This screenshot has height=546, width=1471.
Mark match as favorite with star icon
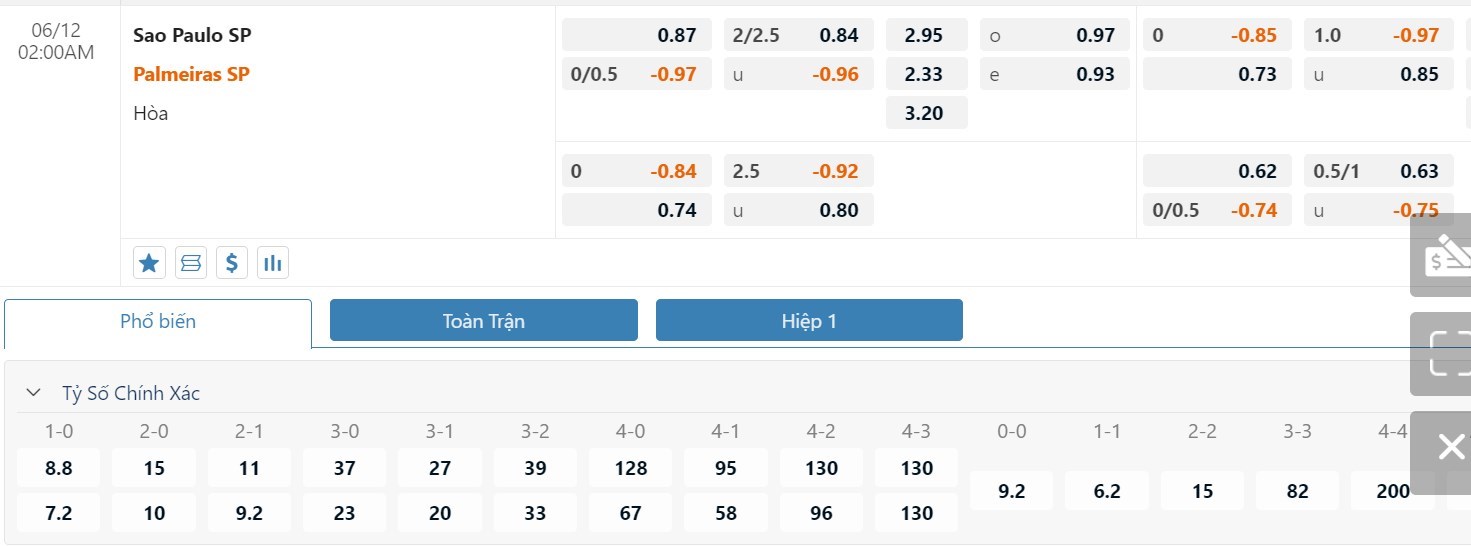(x=149, y=263)
